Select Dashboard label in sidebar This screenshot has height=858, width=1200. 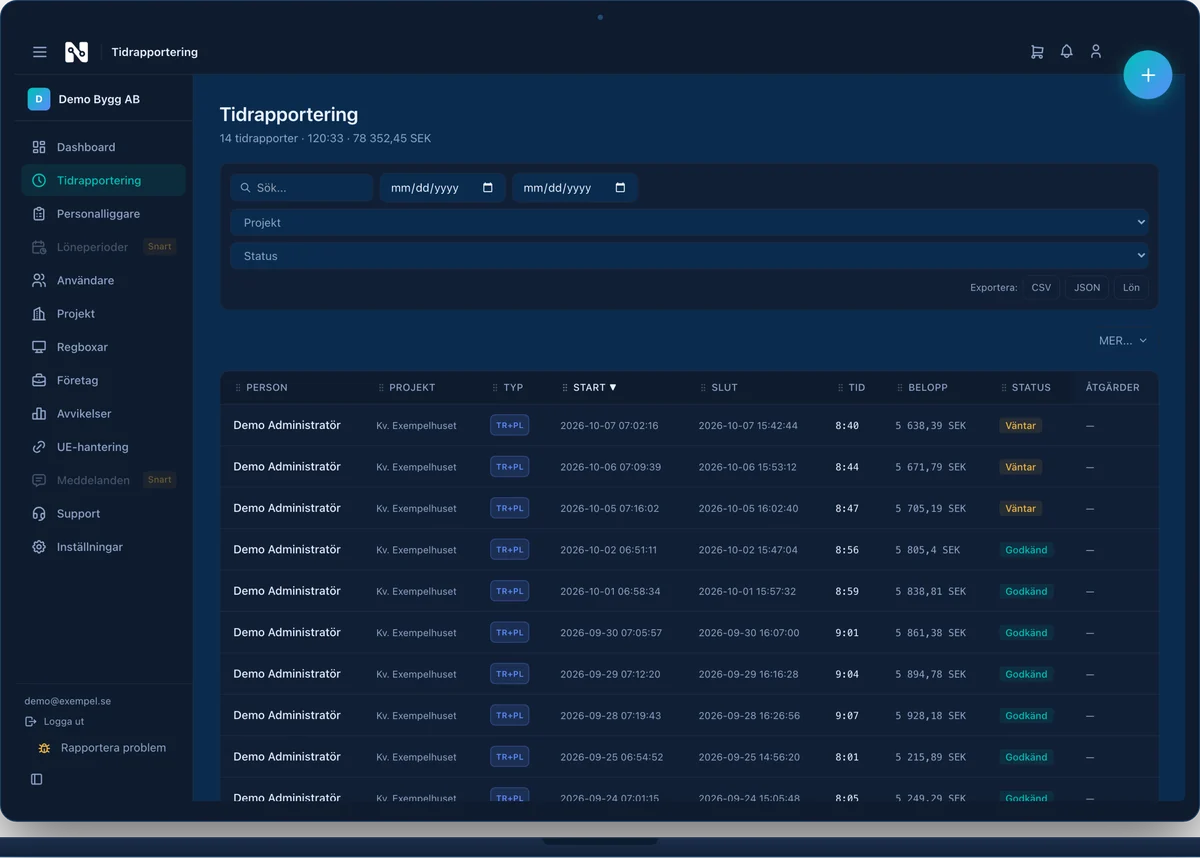[86, 147]
